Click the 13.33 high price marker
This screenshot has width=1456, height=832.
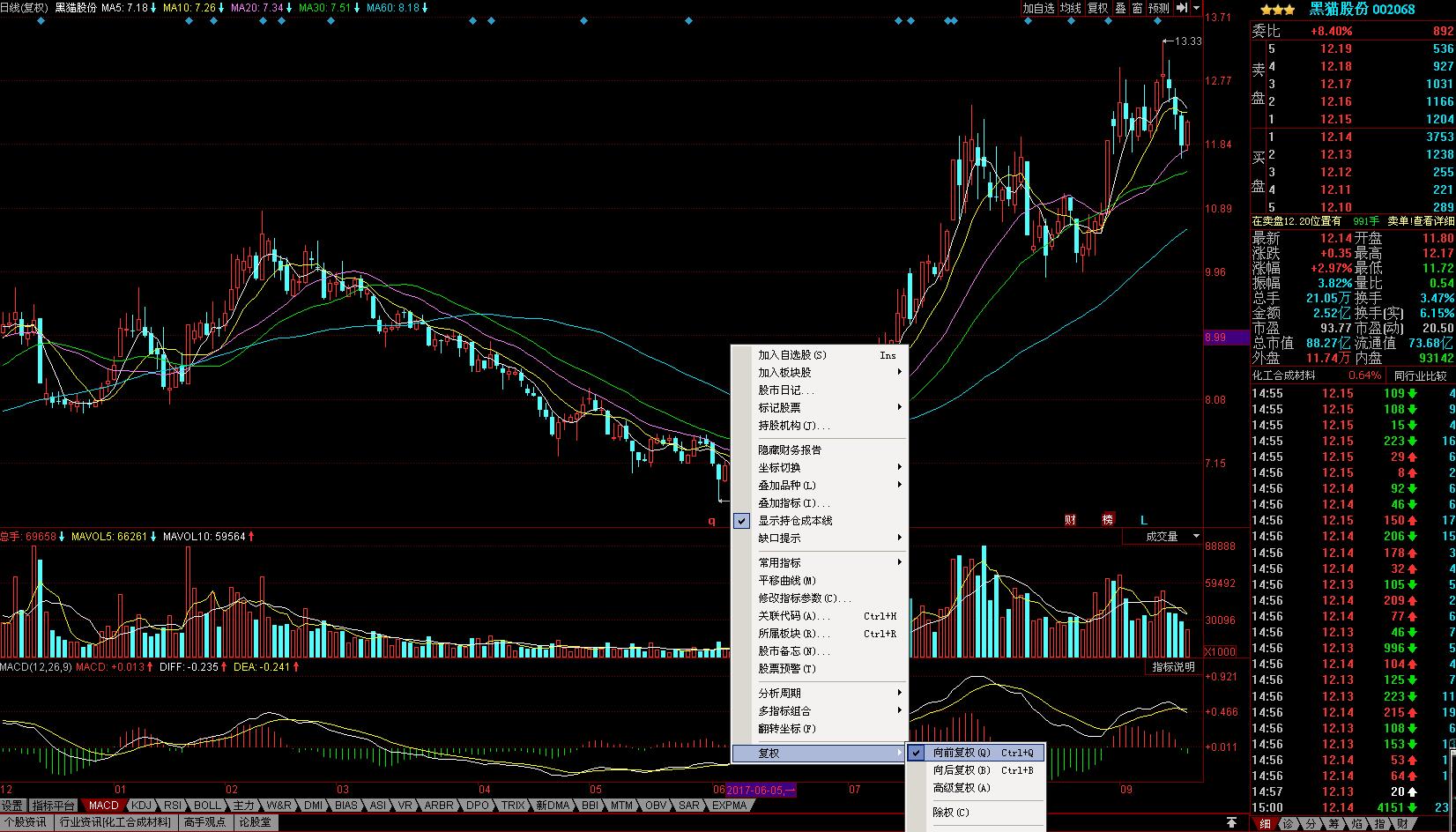[1183, 41]
